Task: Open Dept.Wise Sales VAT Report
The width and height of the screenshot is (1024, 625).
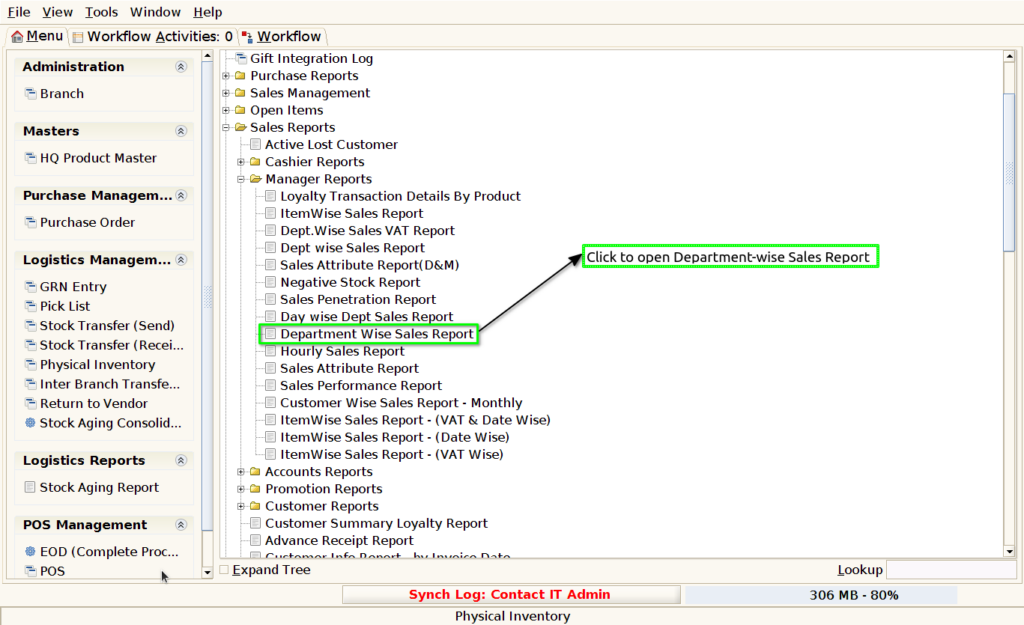Action: pos(367,231)
